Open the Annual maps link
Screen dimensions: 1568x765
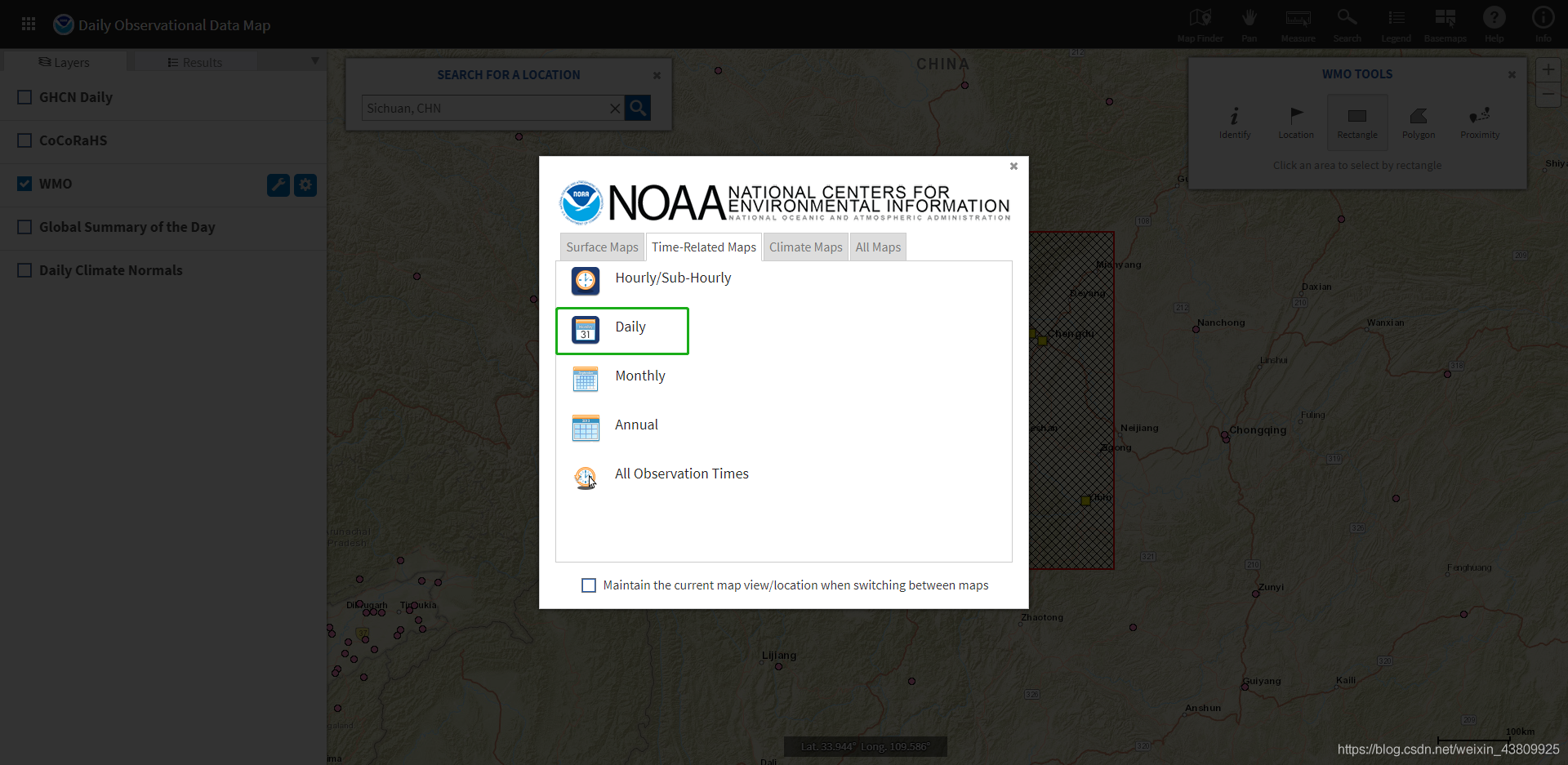pos(636,425)
